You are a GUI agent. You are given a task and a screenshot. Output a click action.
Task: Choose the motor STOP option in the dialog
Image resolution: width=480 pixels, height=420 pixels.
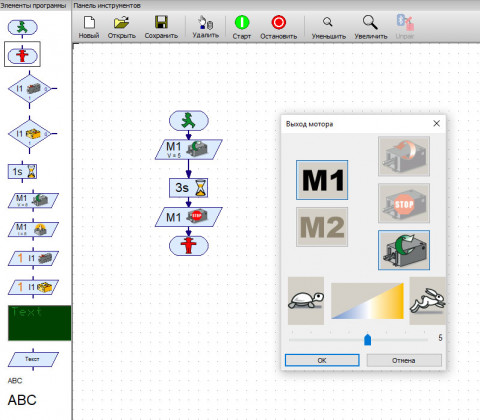(x=404, y=203)
